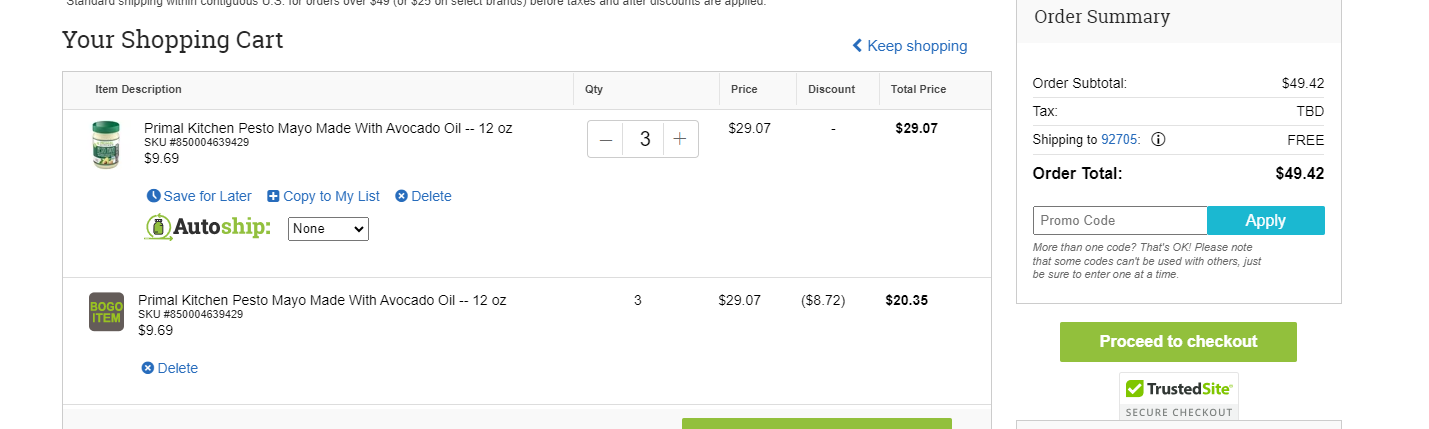Click the Autoship logo icon

tap(158, 228)
